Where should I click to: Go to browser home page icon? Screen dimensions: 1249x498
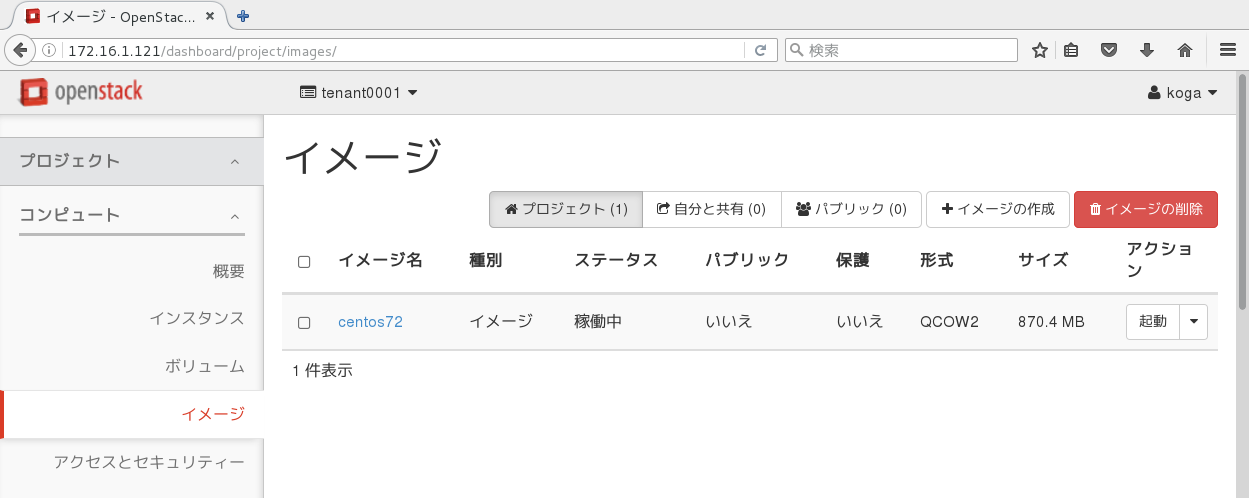coord(1185,50)
